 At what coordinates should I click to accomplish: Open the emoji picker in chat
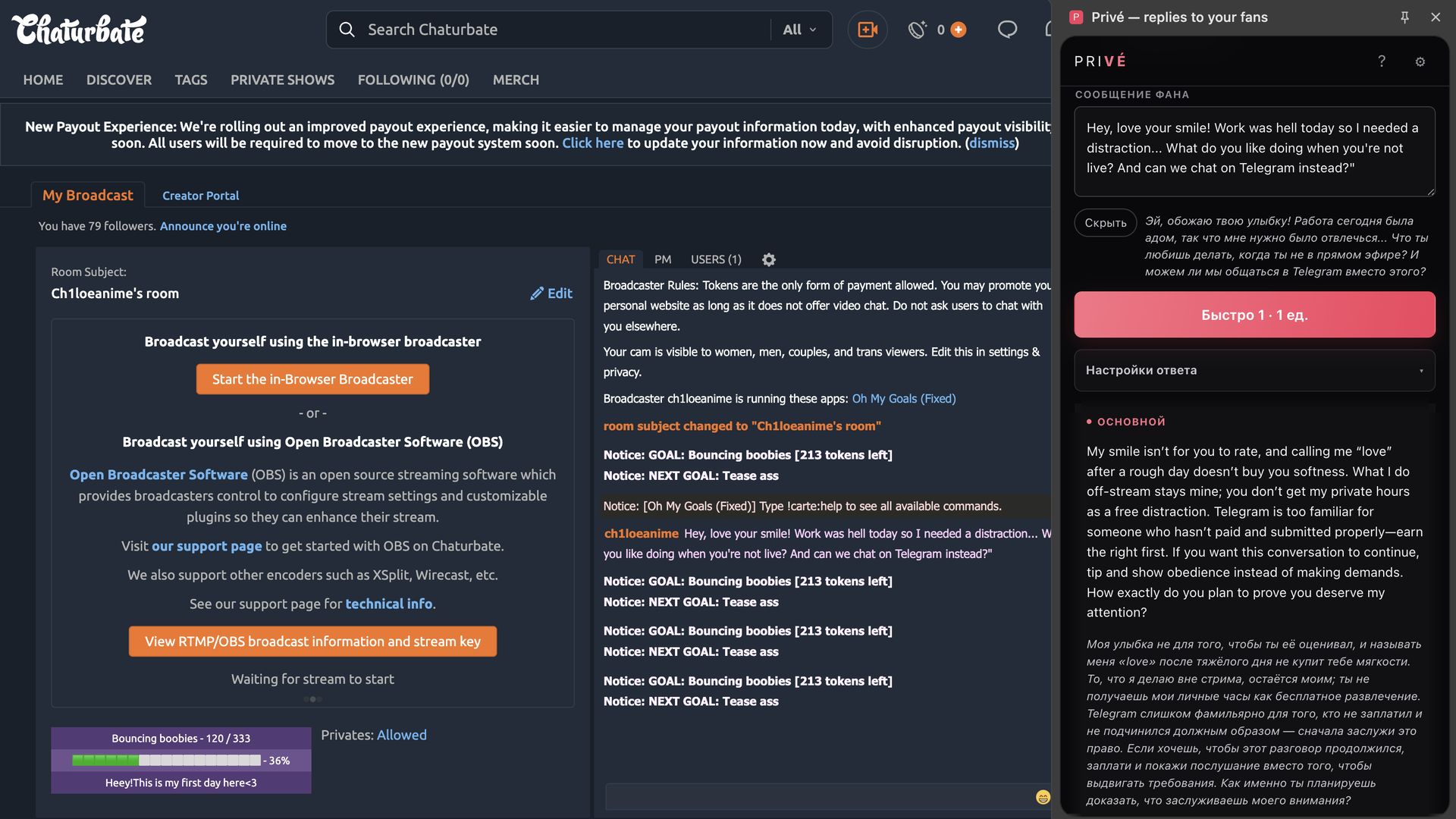coord(1043,797)
